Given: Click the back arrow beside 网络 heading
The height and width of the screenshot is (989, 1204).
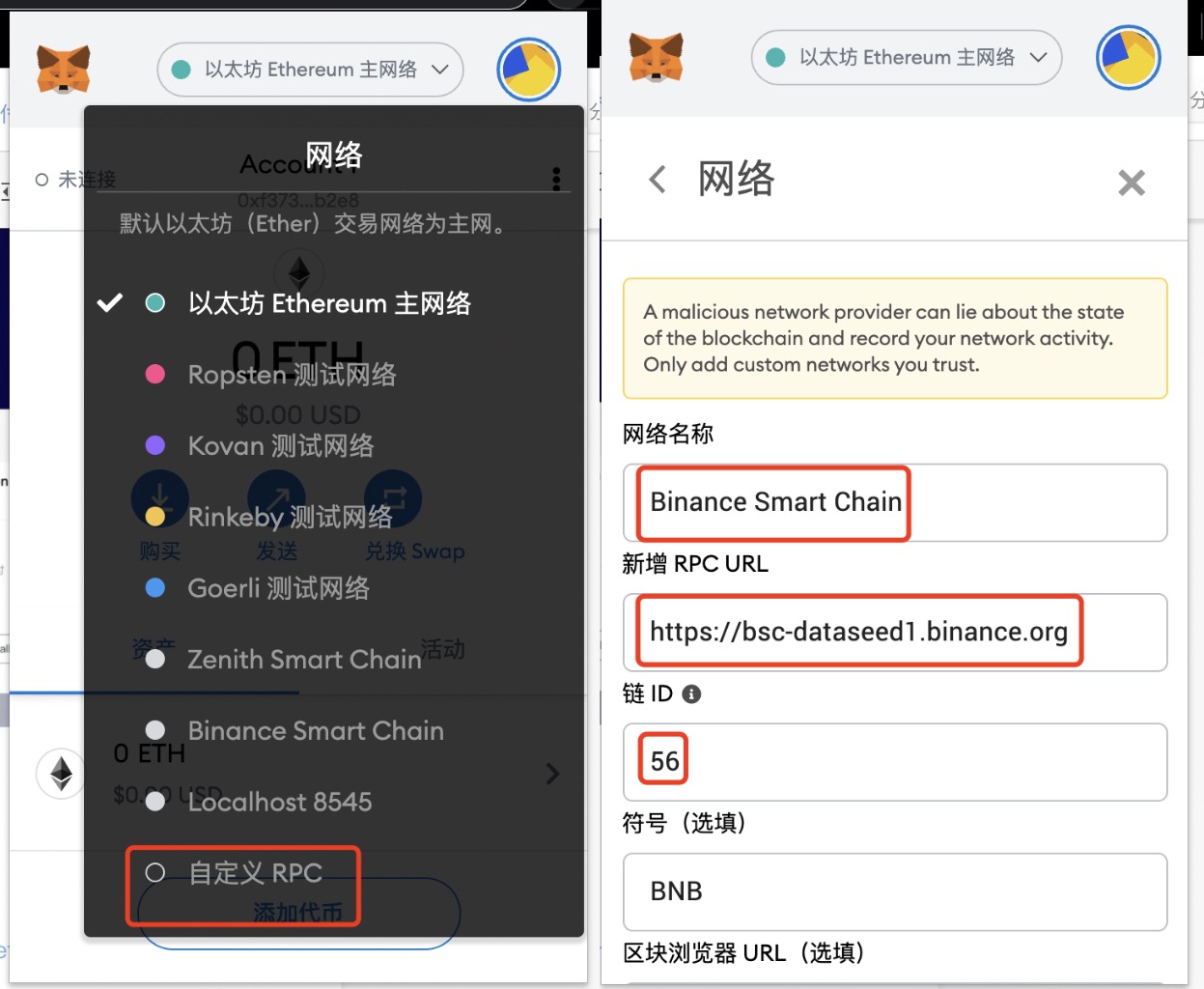Looking at the screenshot, I should [658, 179].
